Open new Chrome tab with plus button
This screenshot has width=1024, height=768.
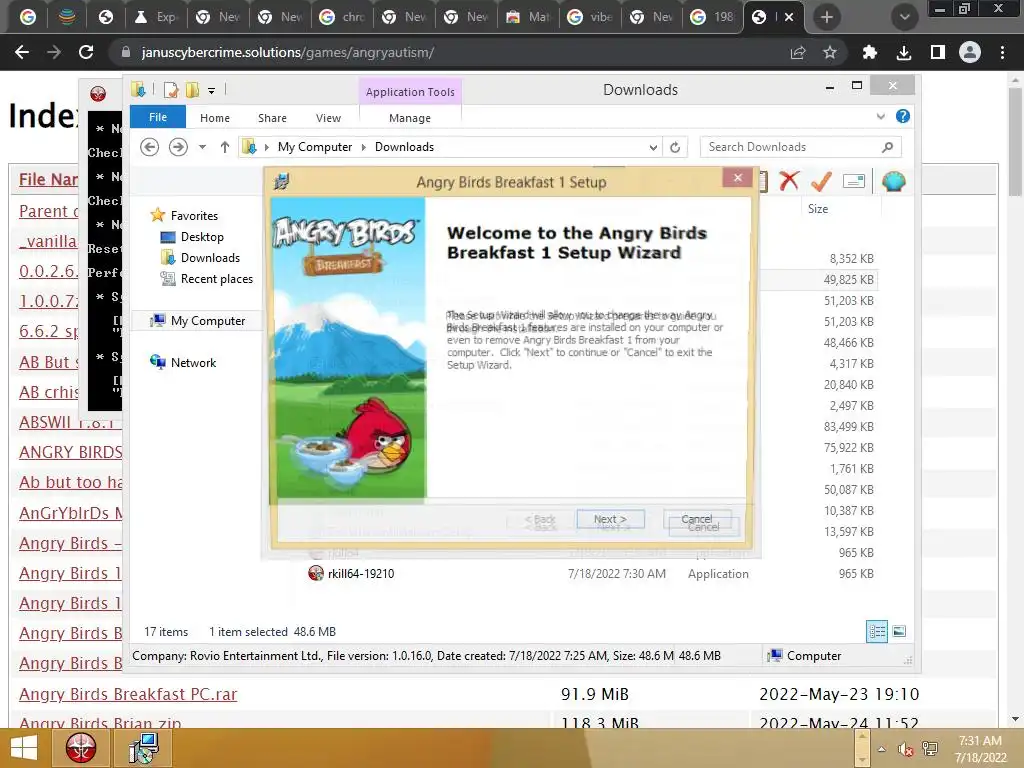coord(827,17)
